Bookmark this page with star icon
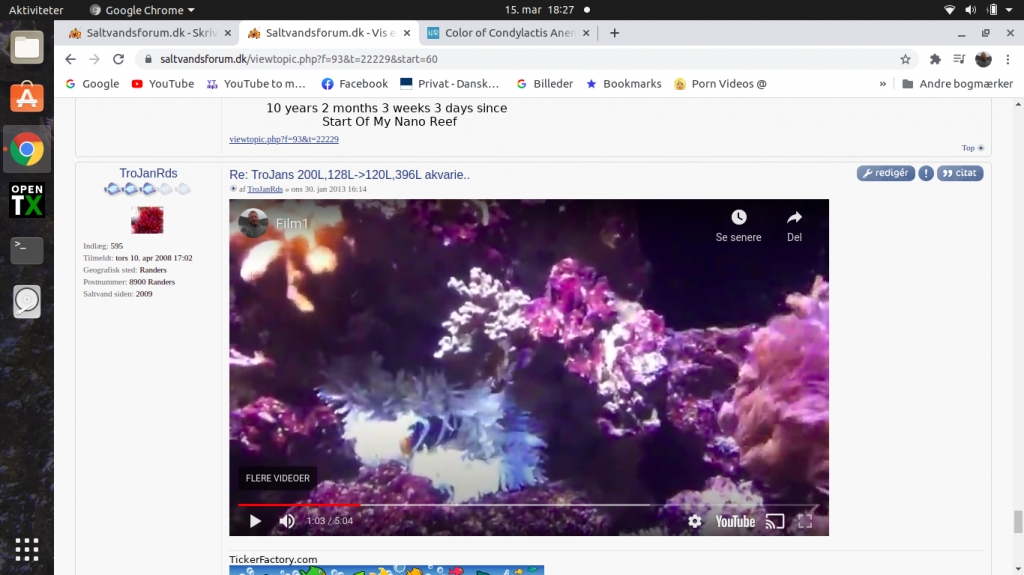 tap(905, 59)
